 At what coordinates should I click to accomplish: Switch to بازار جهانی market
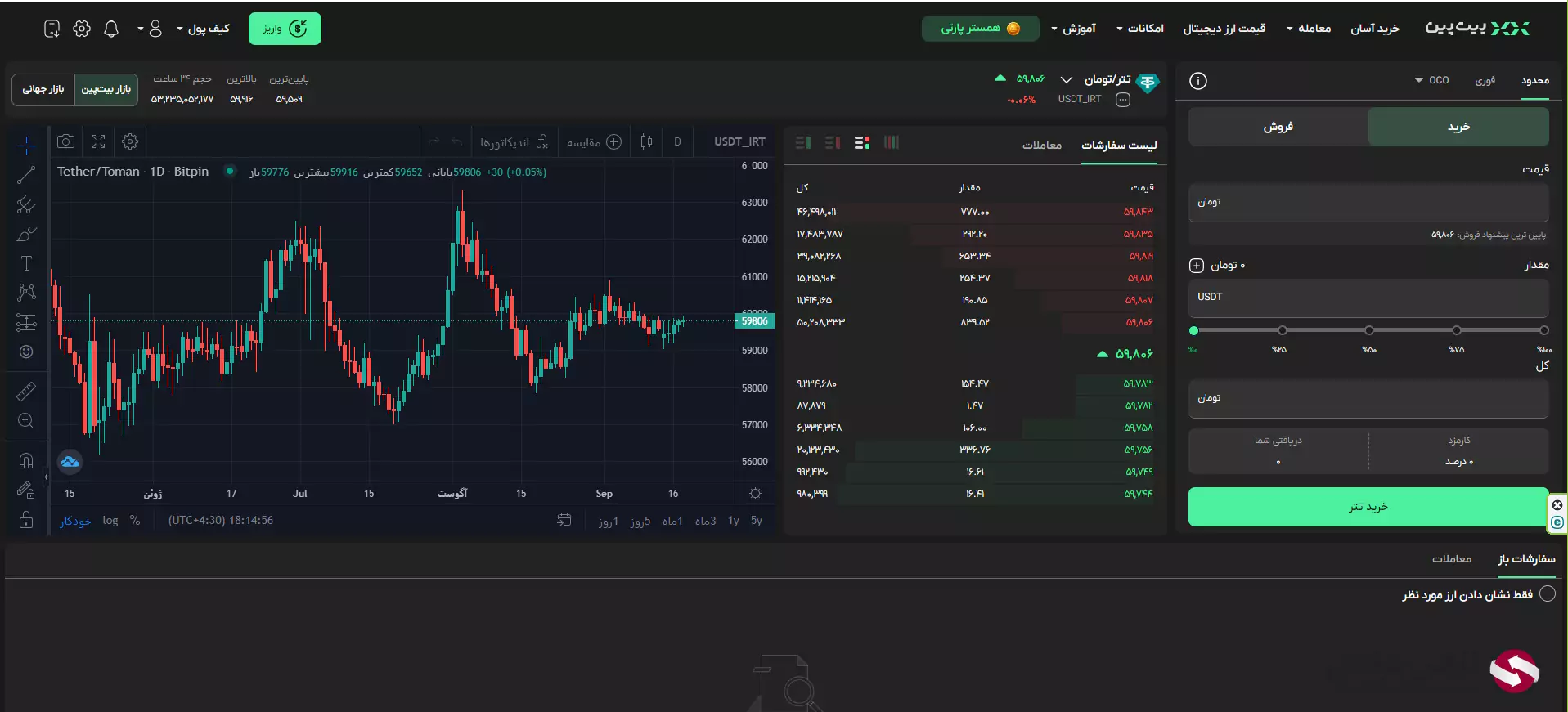tap(43, 89)
